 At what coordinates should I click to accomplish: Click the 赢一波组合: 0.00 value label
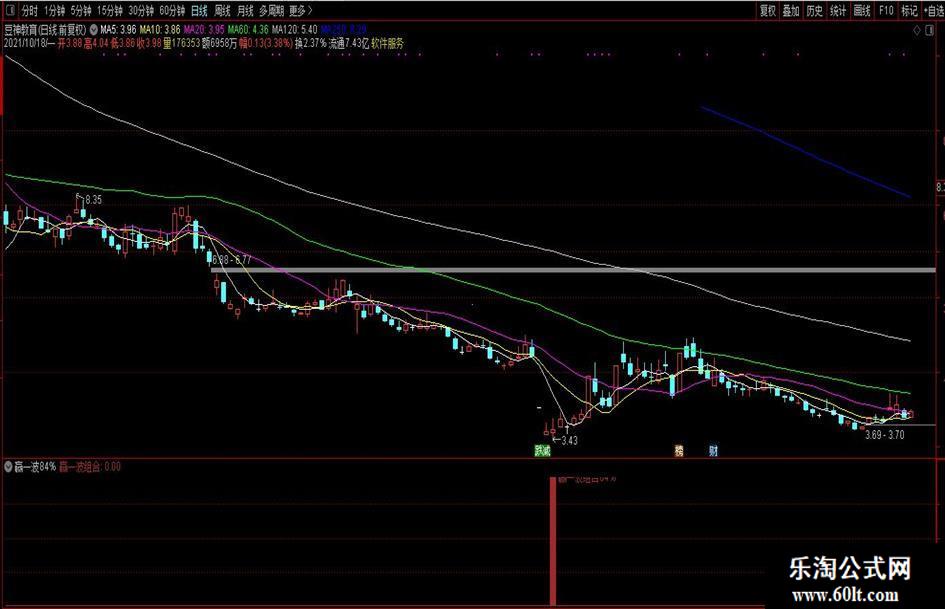(x=90, y=467)
